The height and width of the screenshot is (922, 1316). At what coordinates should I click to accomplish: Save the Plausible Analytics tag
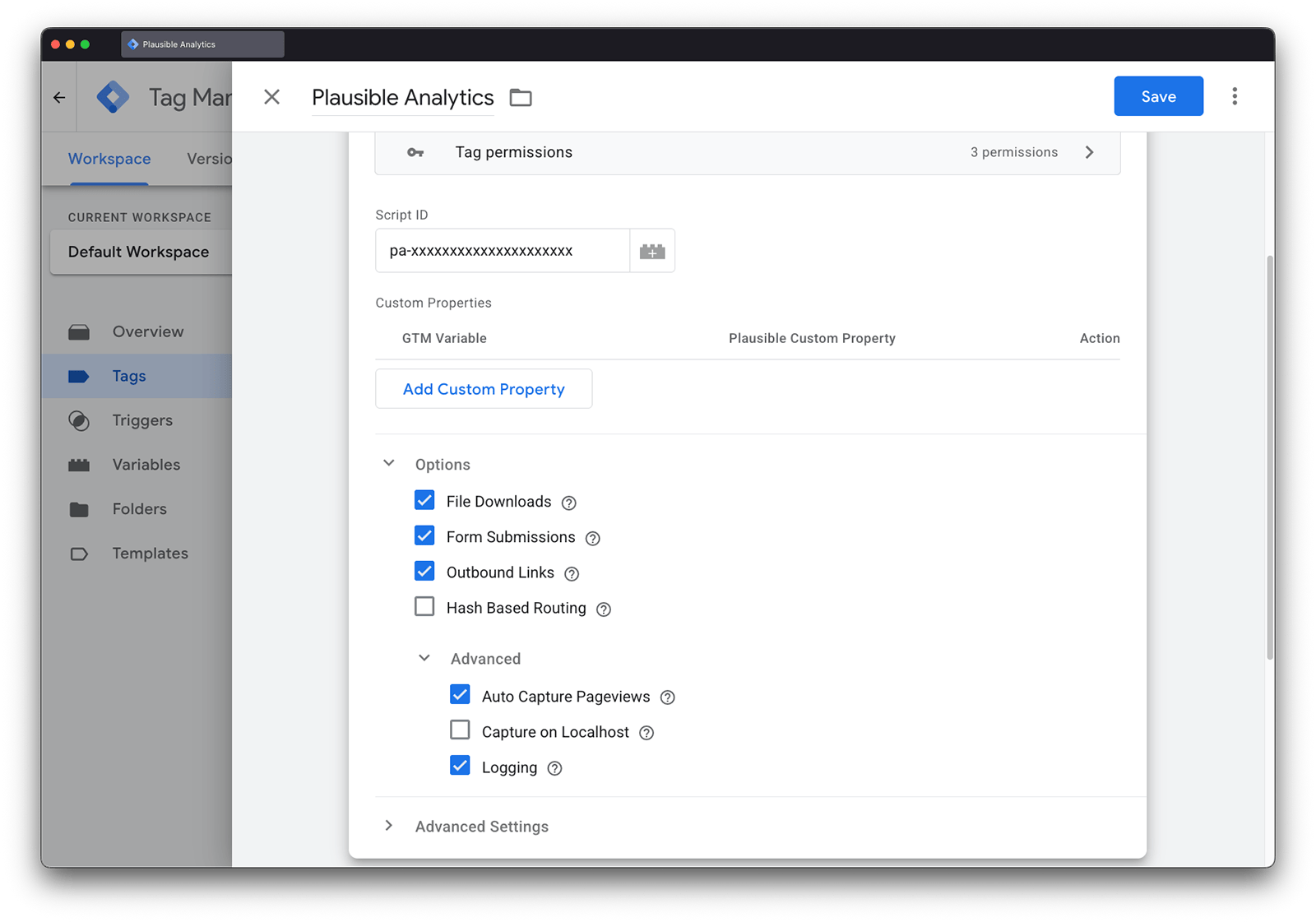coord(1158,96)
